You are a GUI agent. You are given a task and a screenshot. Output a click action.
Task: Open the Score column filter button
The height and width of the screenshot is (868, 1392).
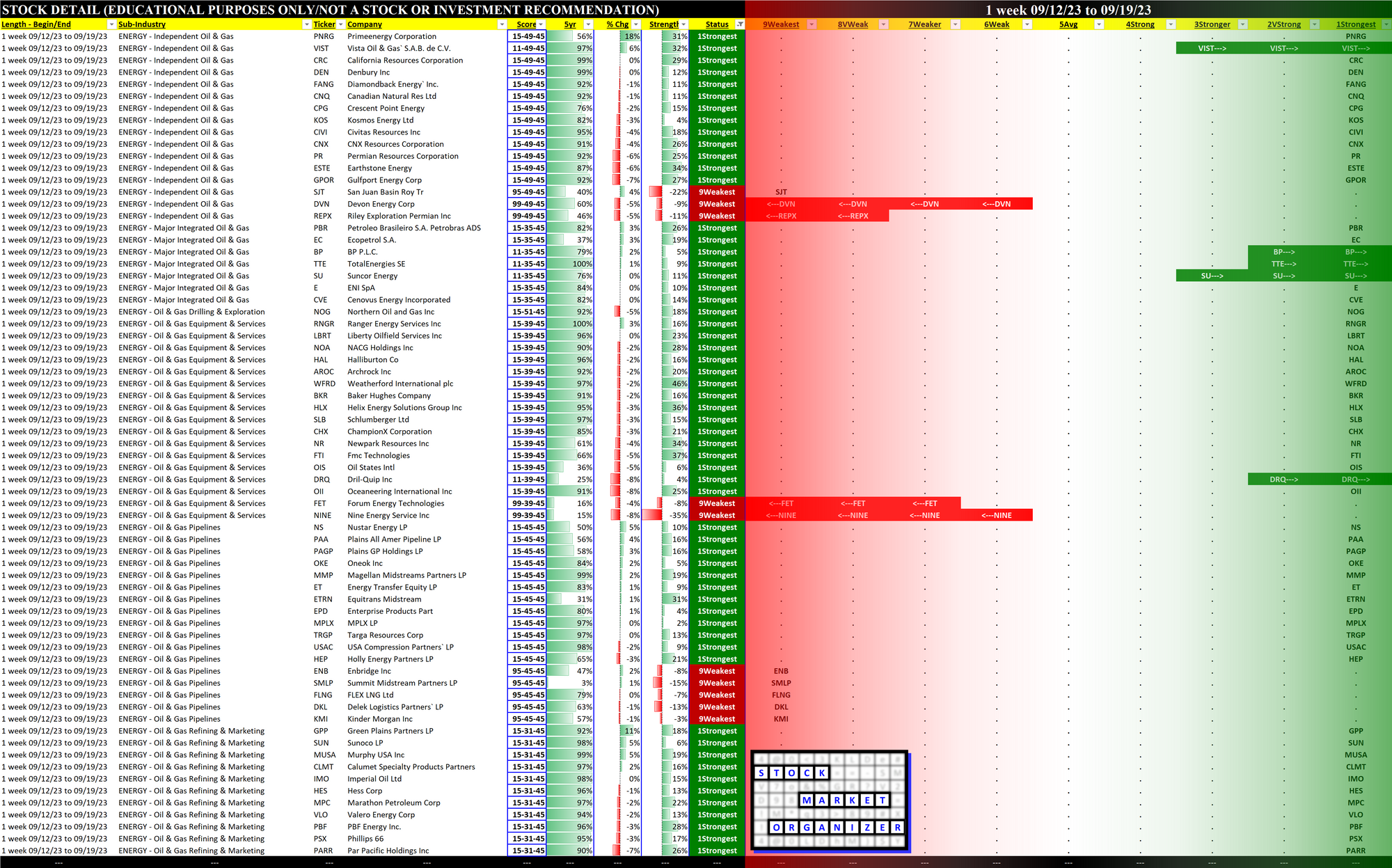541,24
